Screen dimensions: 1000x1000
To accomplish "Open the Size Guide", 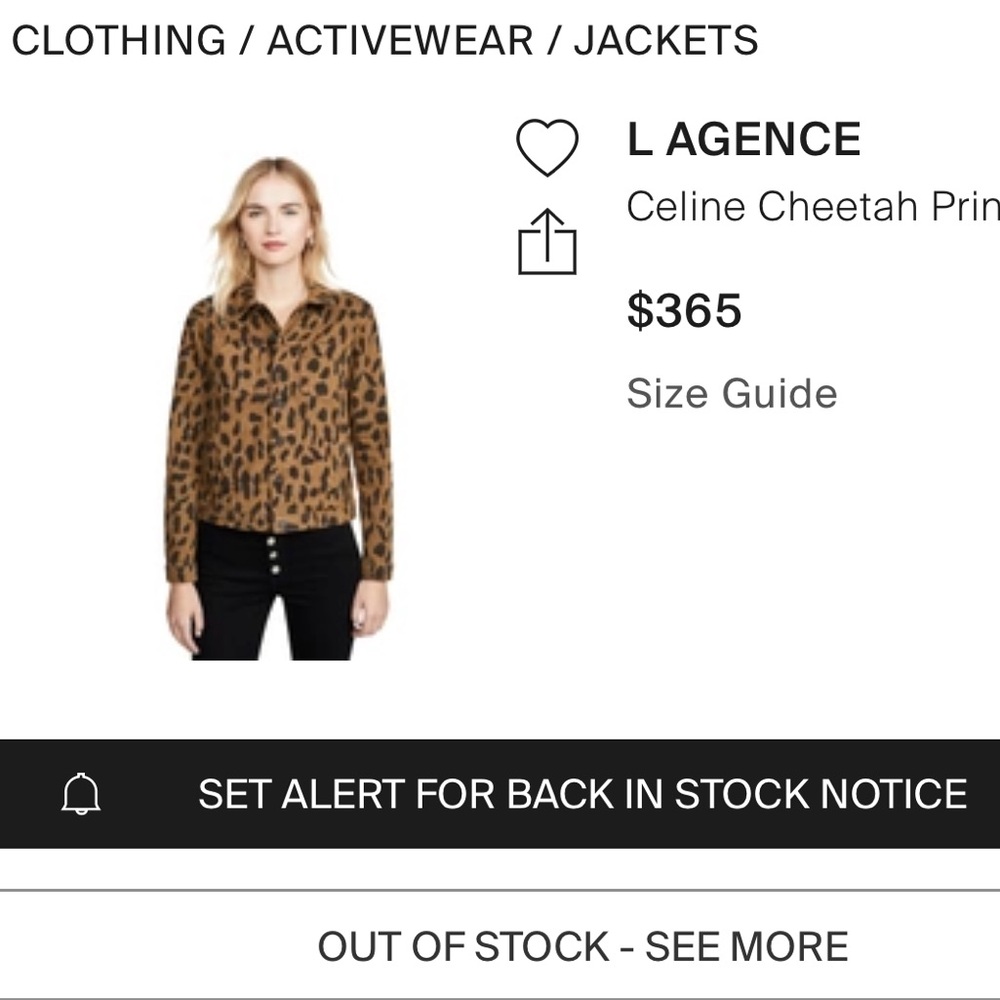I will pyautogui.click(x=731, y=392).
